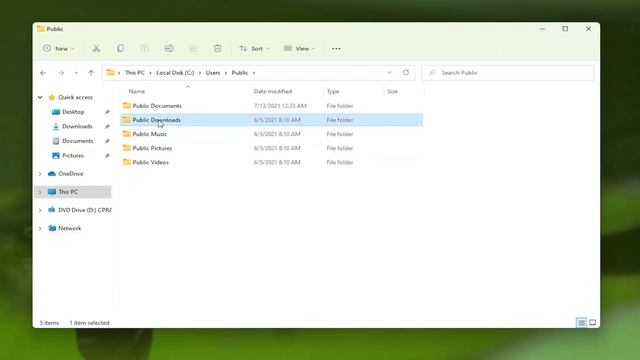Go up one folder level arrow

[91, 73]
